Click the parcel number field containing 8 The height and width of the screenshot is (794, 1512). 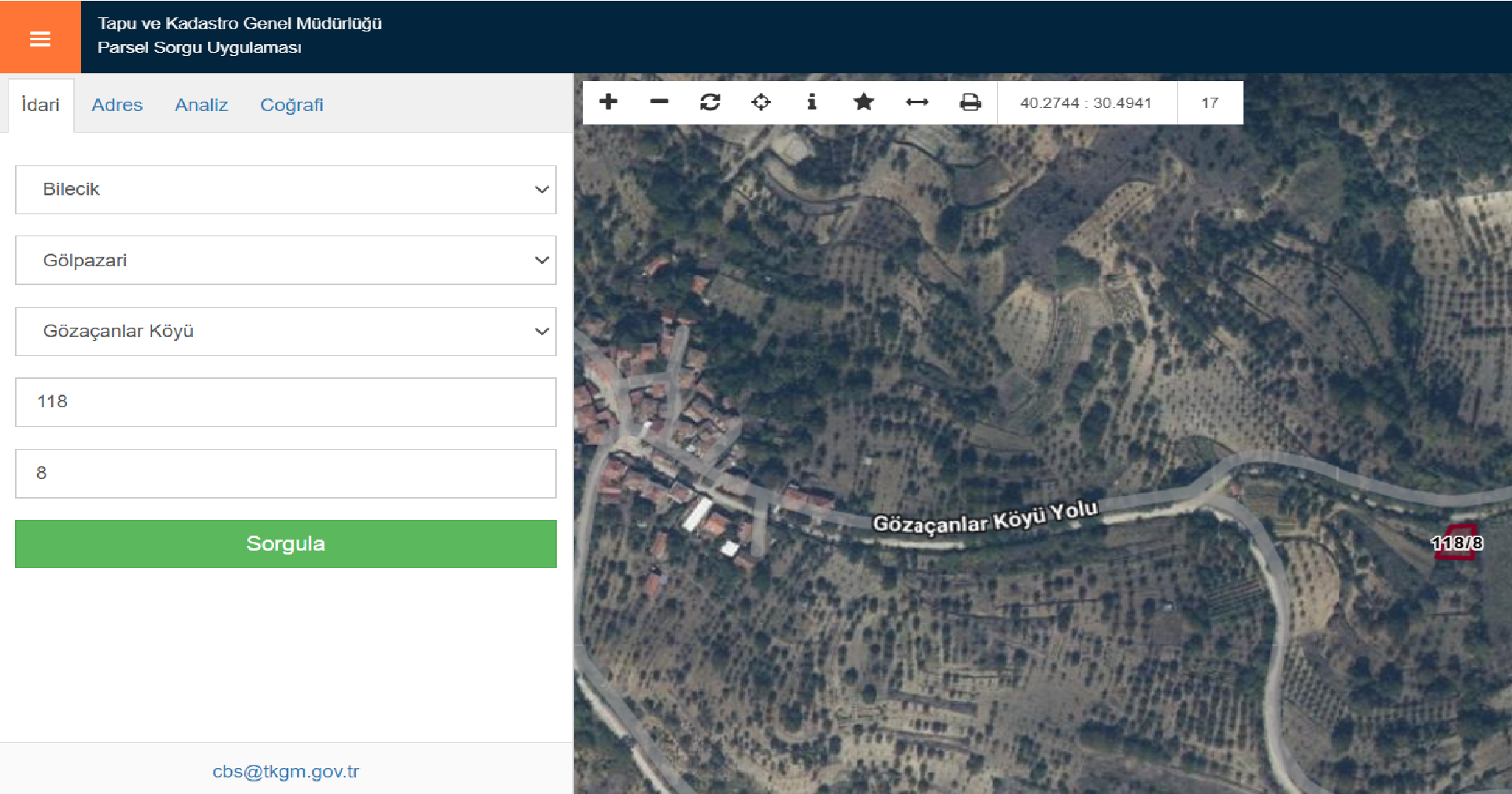[286, 473]
